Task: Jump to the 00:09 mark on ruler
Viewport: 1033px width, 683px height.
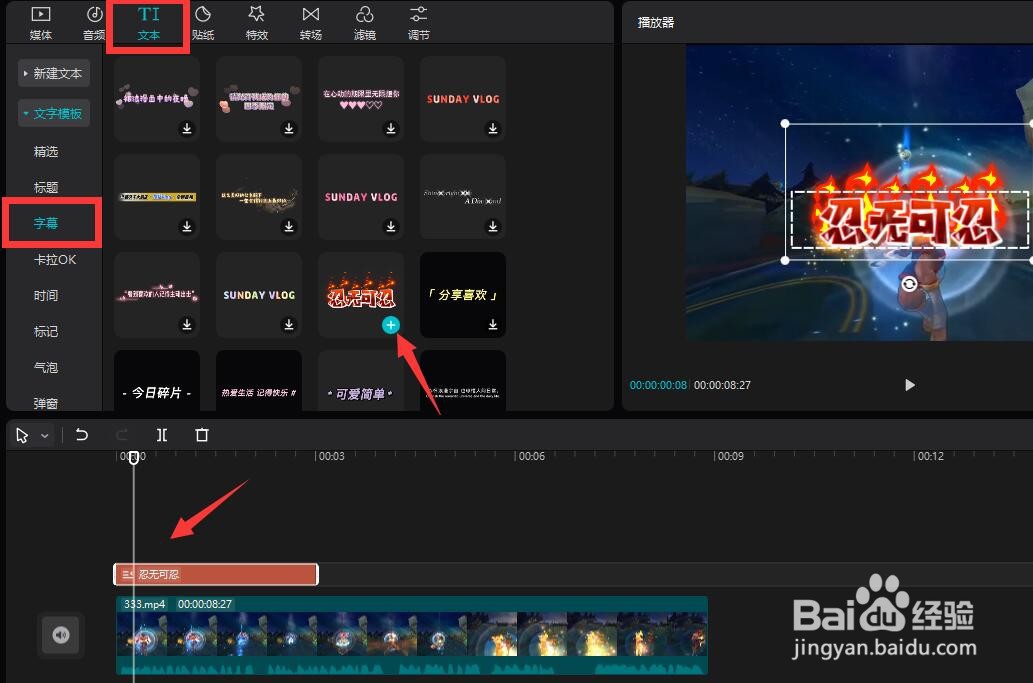Action: tap(731, 456)
